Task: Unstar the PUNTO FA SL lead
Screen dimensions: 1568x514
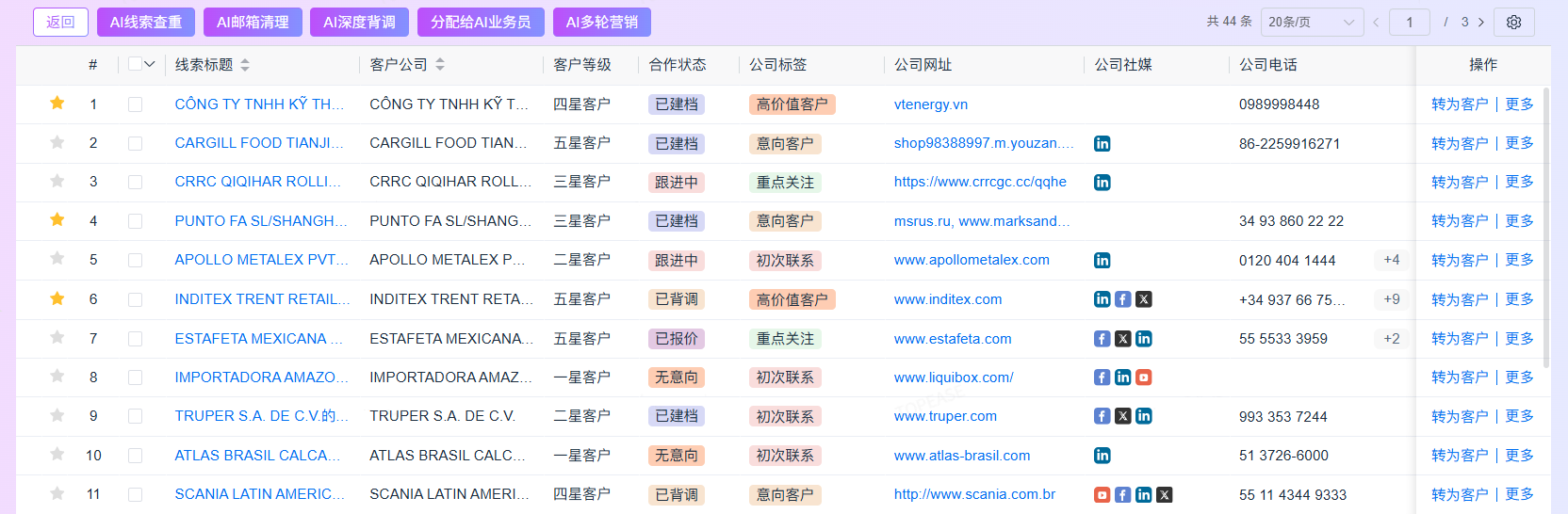Action: pos(57,220)
